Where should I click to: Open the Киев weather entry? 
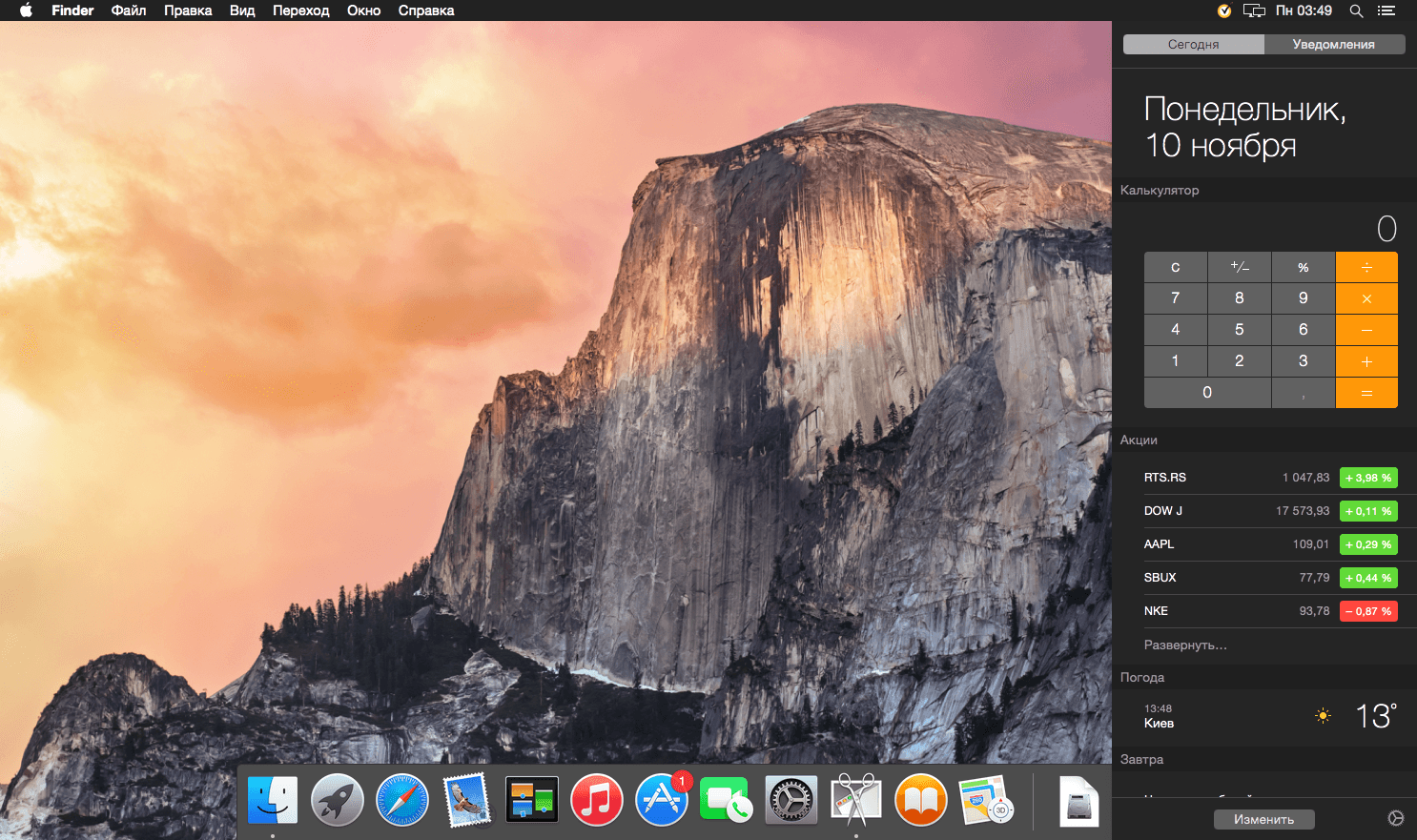coord(1264,717)
